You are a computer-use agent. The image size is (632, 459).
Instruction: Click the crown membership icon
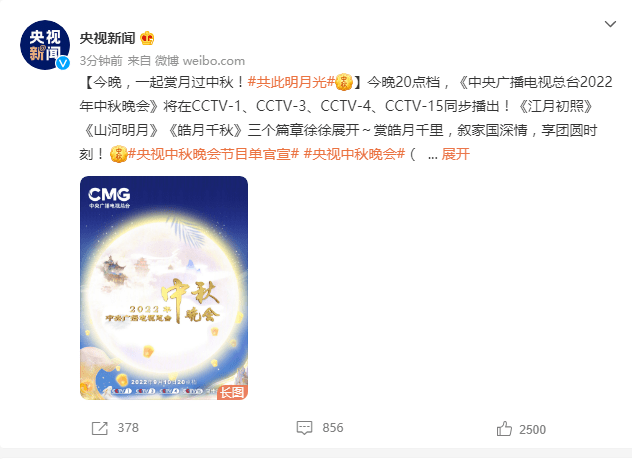(147, 38)
